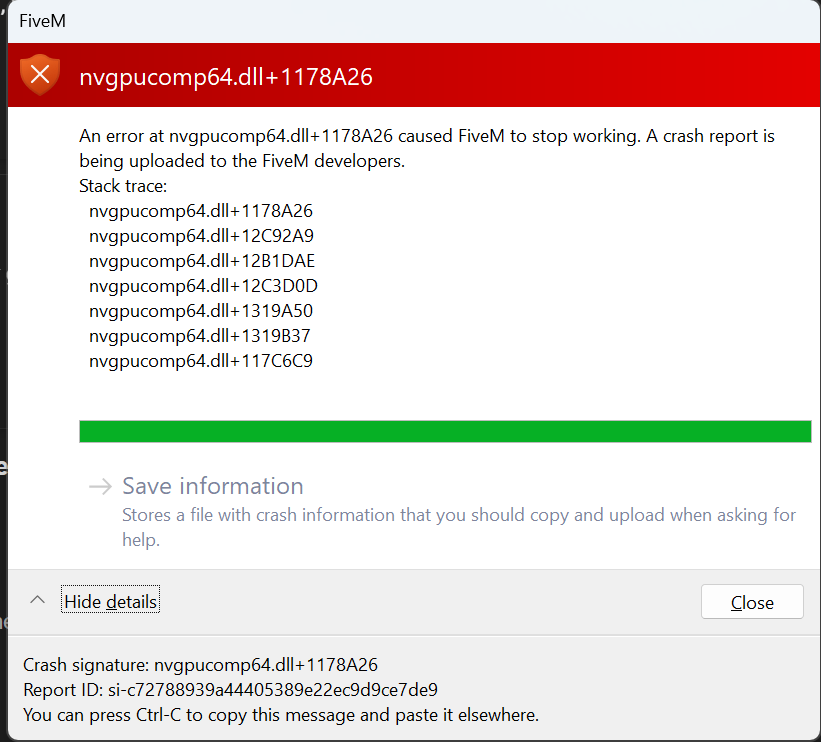Activate Save information to store crash file
This screenshot has height=742, width=821.
(212, 486)
